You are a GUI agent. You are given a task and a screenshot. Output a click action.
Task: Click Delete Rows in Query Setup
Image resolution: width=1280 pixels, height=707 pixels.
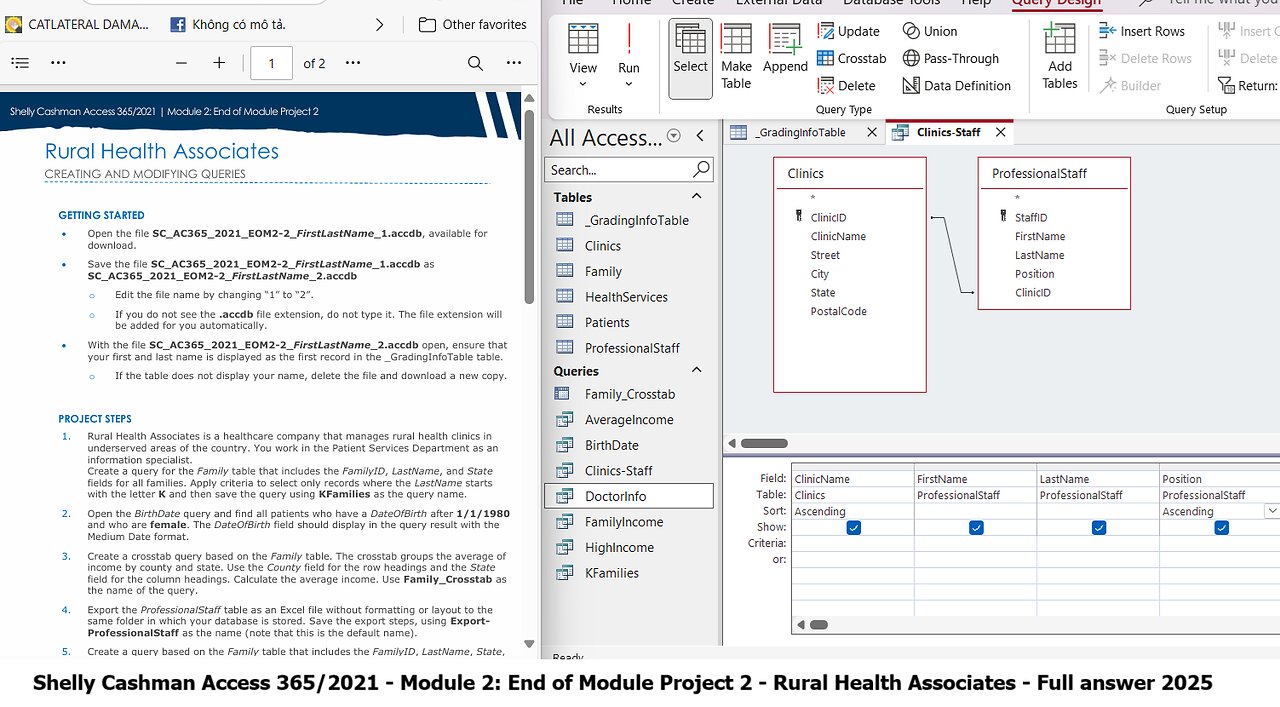point(1145,58)
